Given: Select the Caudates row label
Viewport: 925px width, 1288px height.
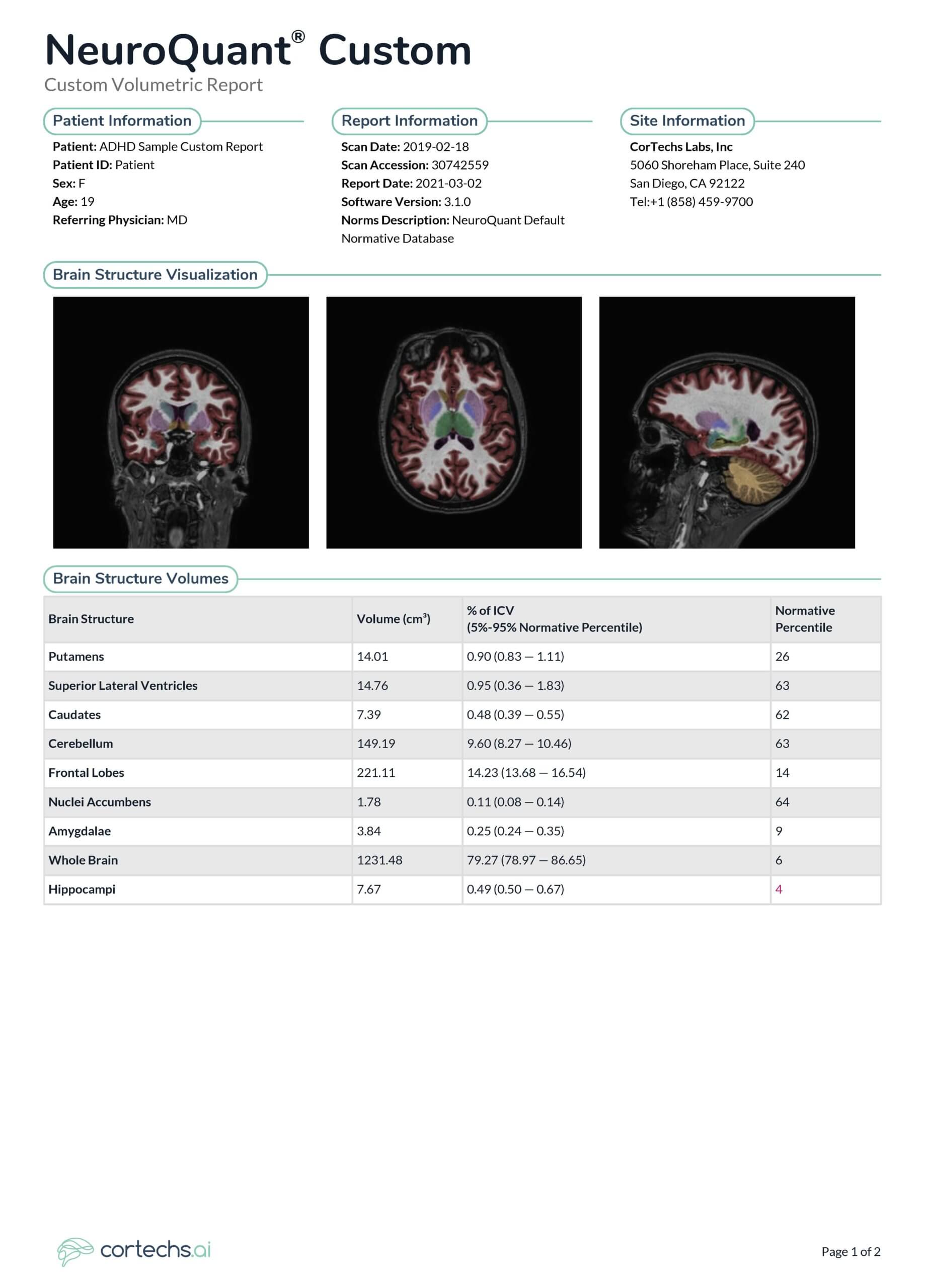Looking at the screenshot, I should (x=74, y=714).
